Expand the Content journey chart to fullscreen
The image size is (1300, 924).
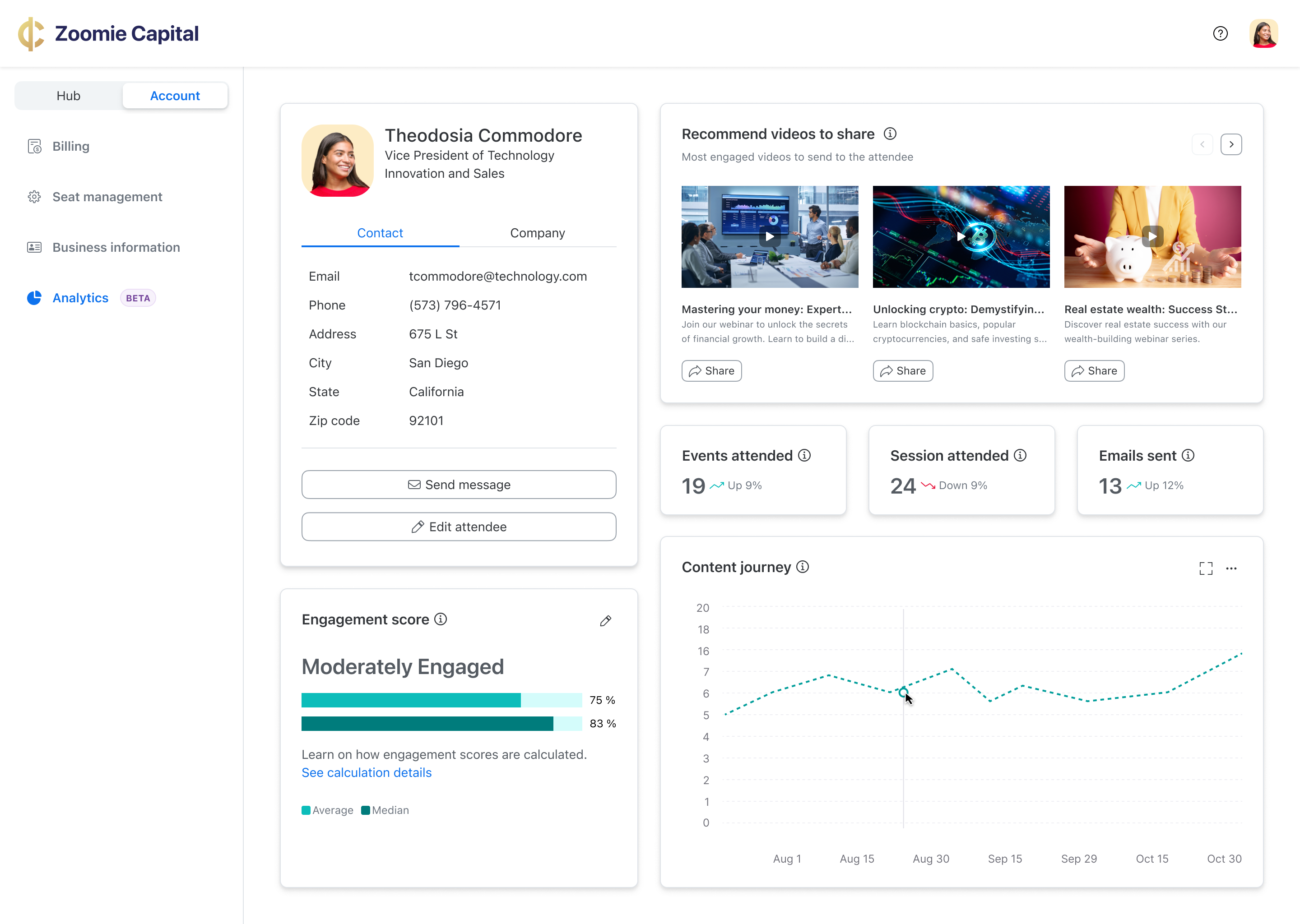1206,568
